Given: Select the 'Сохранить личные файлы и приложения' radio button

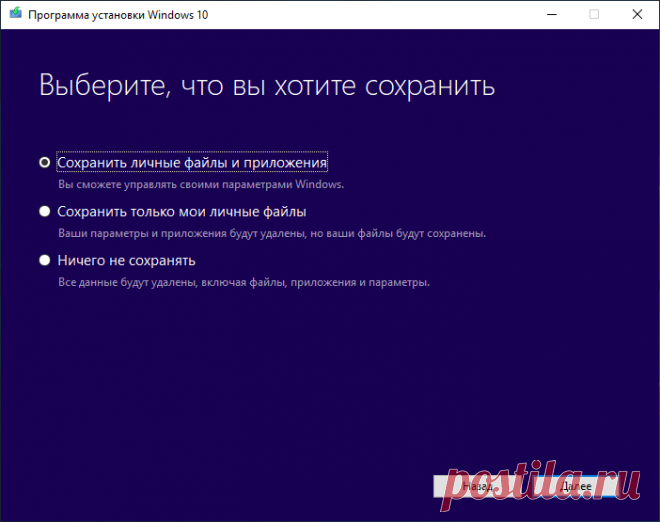Looking at the screenshot, I should pos(45,162).
